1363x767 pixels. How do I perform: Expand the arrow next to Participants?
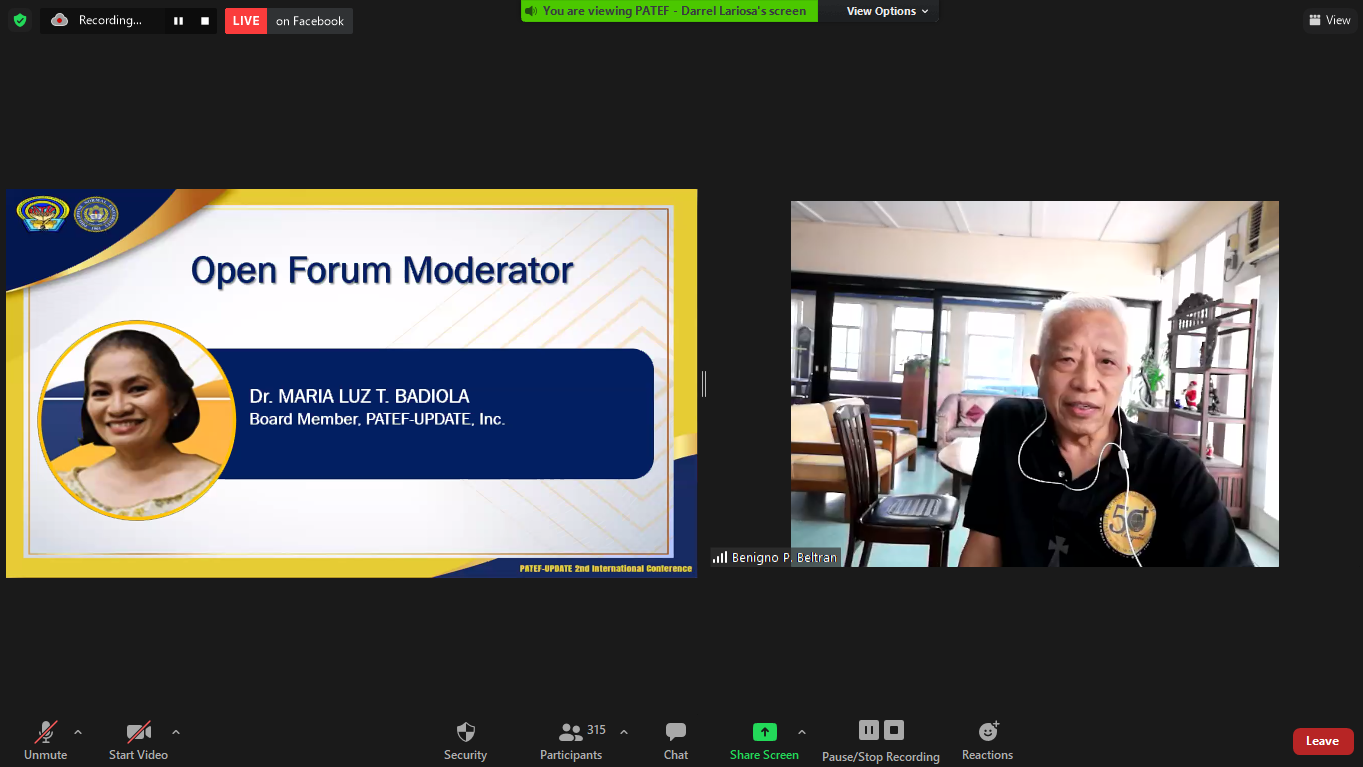pos(624,732)
